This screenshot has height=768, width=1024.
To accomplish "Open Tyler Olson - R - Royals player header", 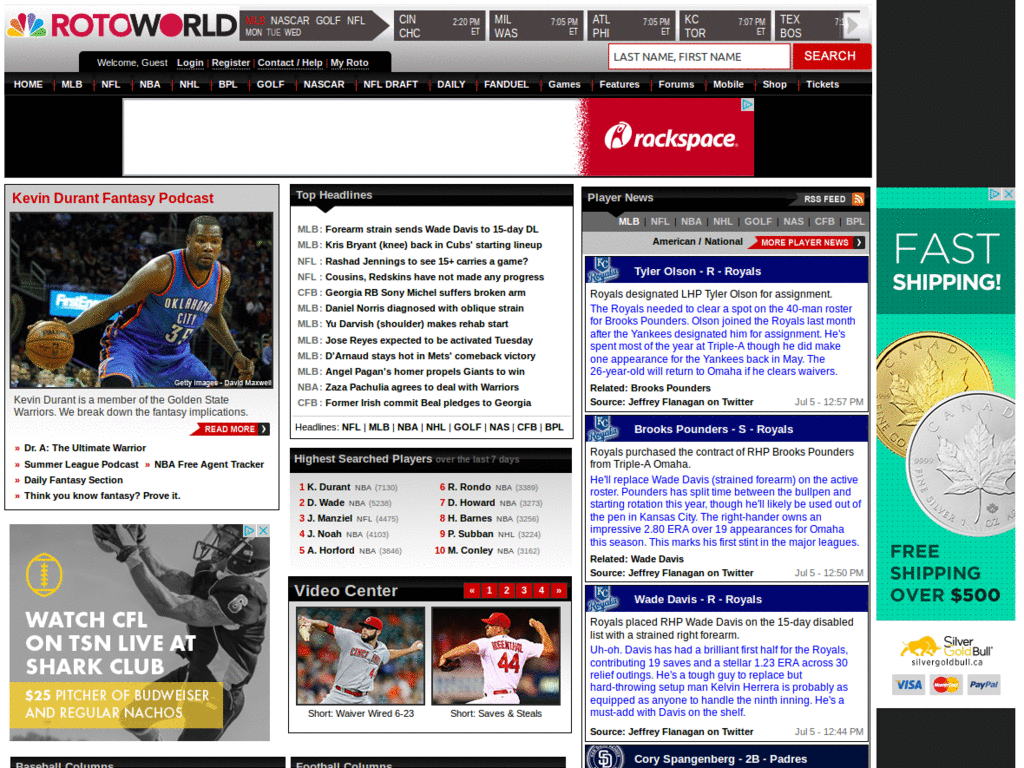I will 697,271.
